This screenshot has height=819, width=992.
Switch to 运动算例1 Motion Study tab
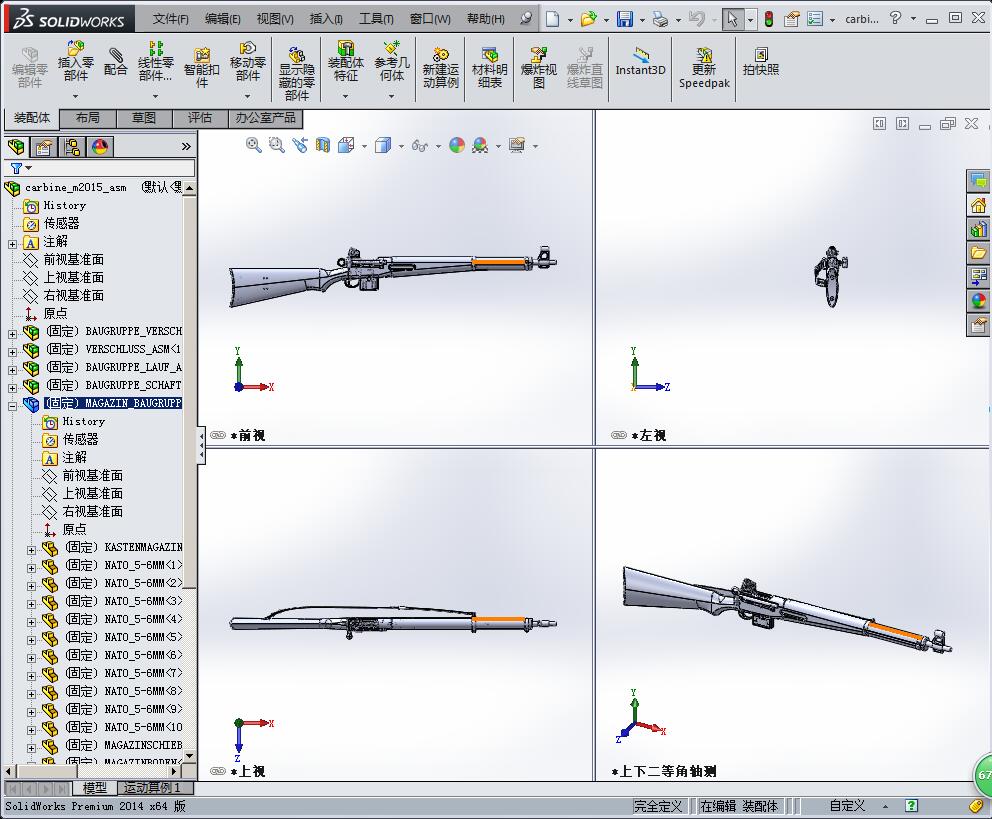coord(152,788)
